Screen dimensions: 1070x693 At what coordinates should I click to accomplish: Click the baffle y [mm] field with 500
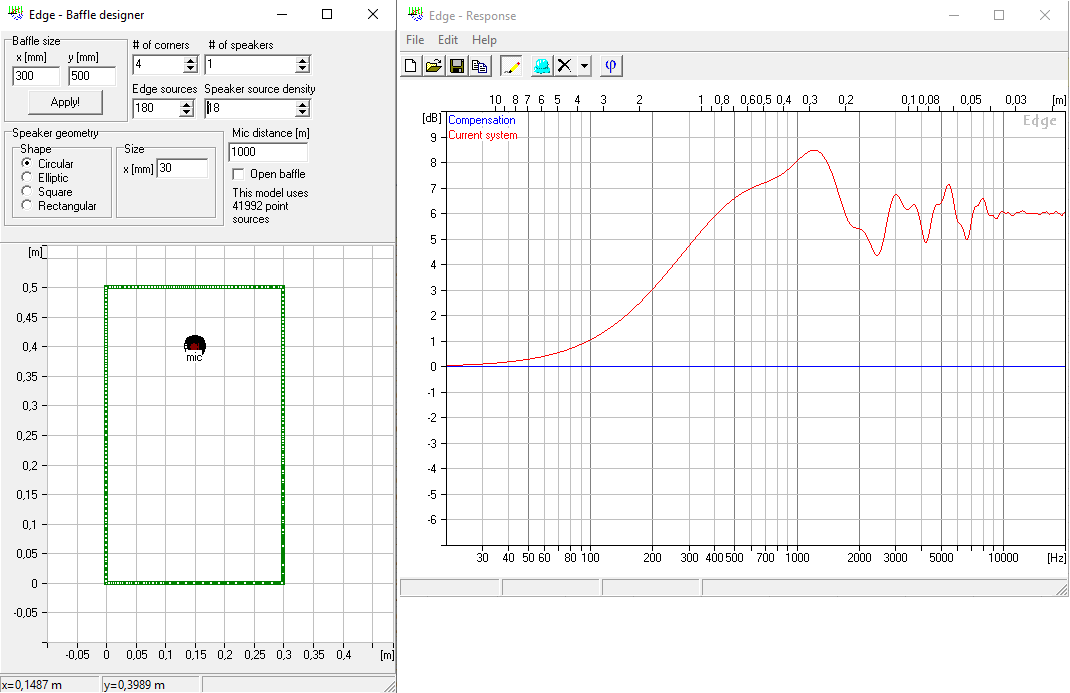[92, 76]
